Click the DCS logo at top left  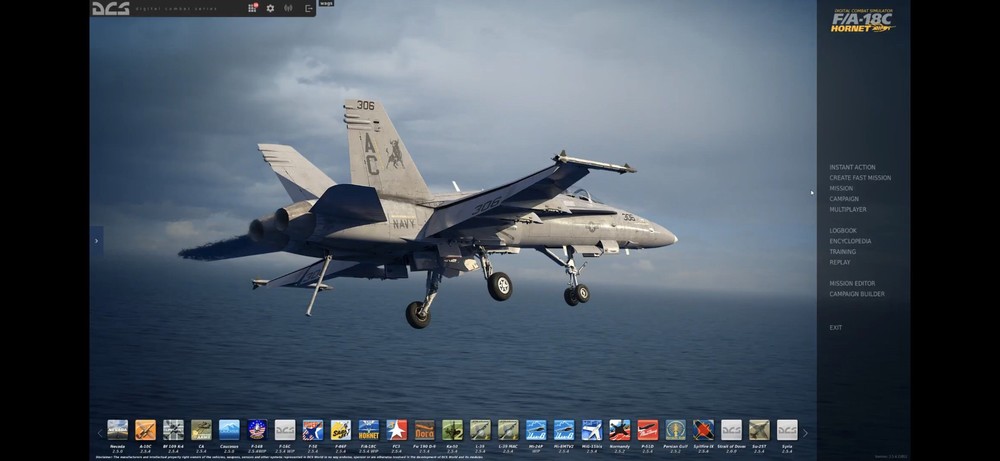[x=110, y=8]
